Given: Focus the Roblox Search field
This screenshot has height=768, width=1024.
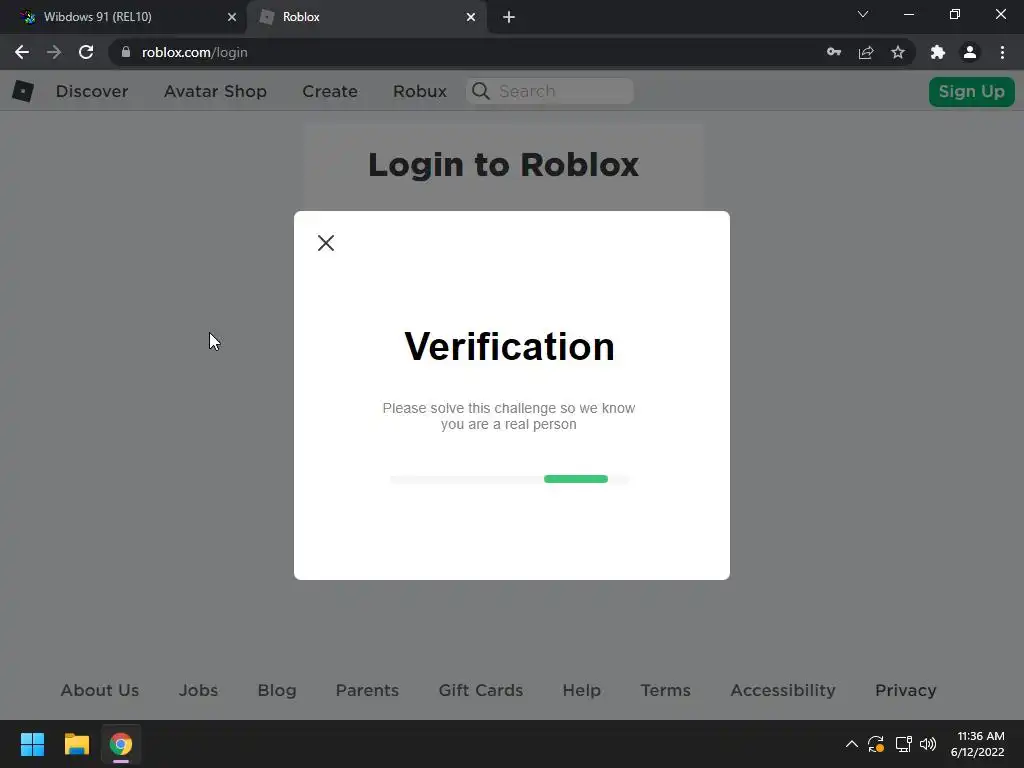Looking at the screenshot, I should (550, 91).
